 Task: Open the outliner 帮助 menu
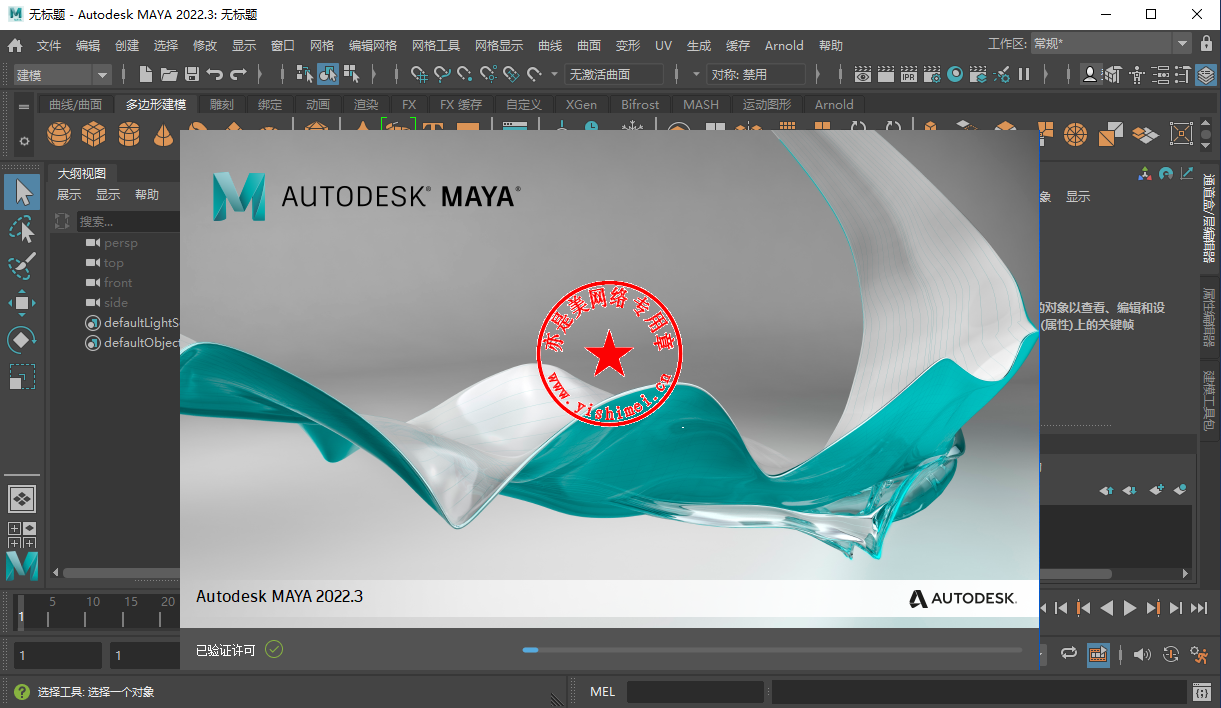147,195
